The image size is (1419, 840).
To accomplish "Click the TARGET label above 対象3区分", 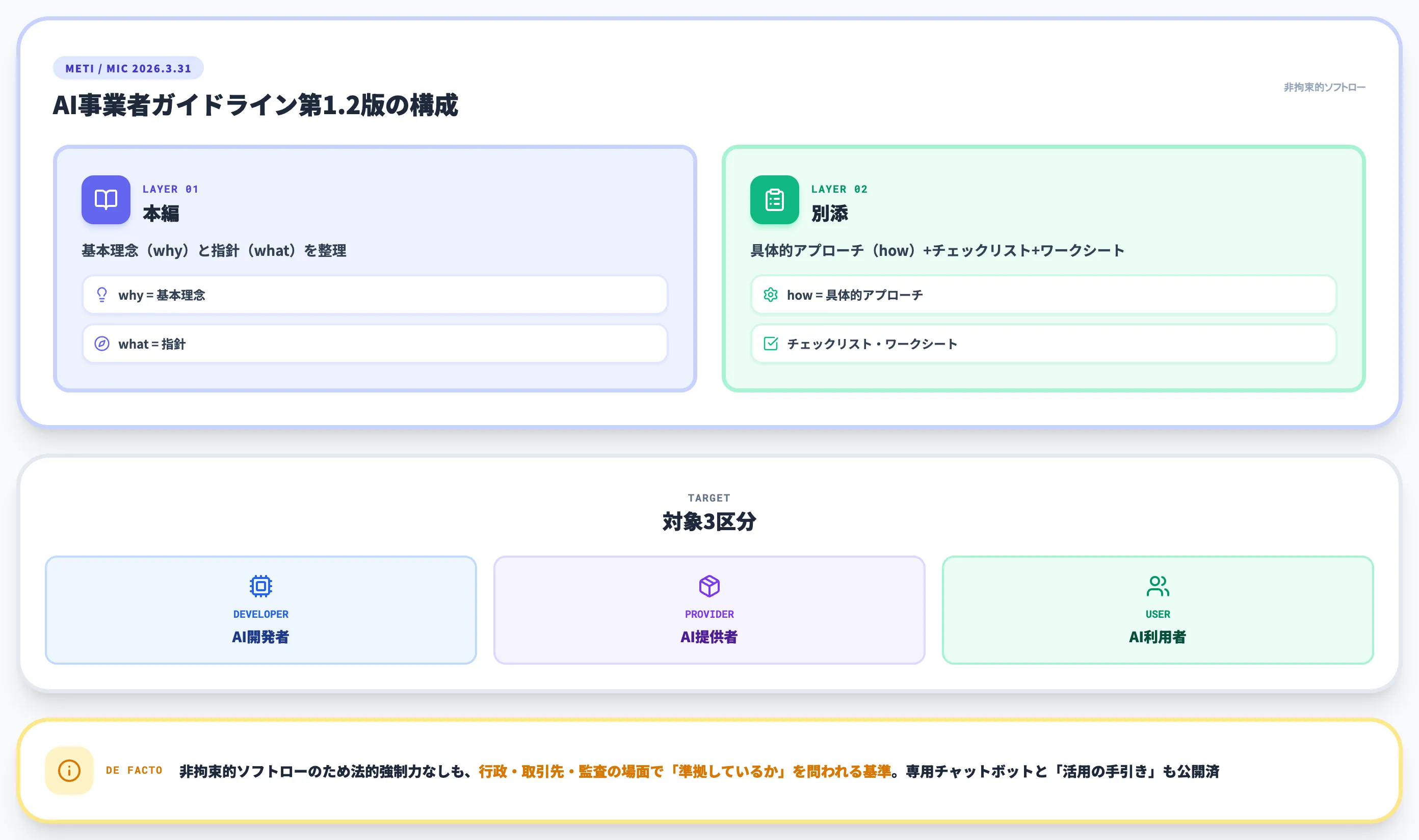I will pos(708,498).
